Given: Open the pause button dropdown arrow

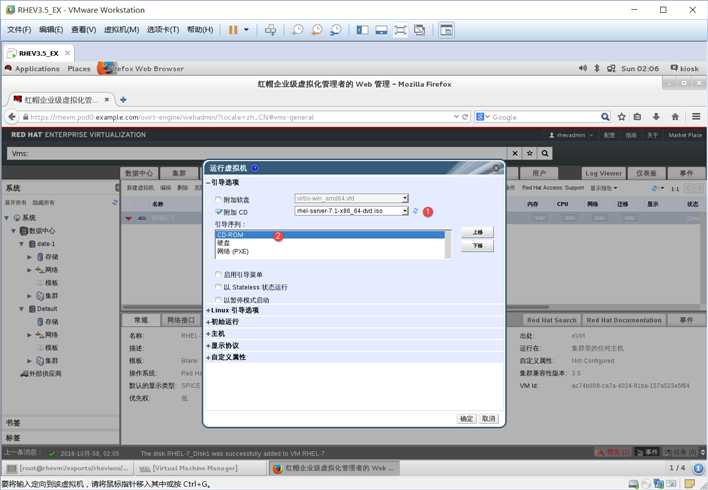Looking at the screenshot, I should 246,30.
